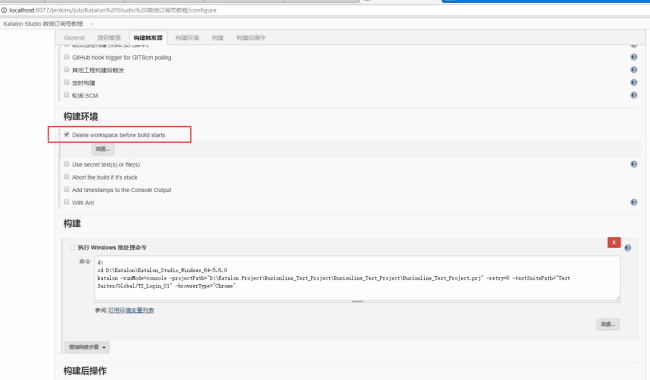This screenshot has height=380, width=650.
Task: Switch to the 构建后操作 tab
Action: coord(251,38)
